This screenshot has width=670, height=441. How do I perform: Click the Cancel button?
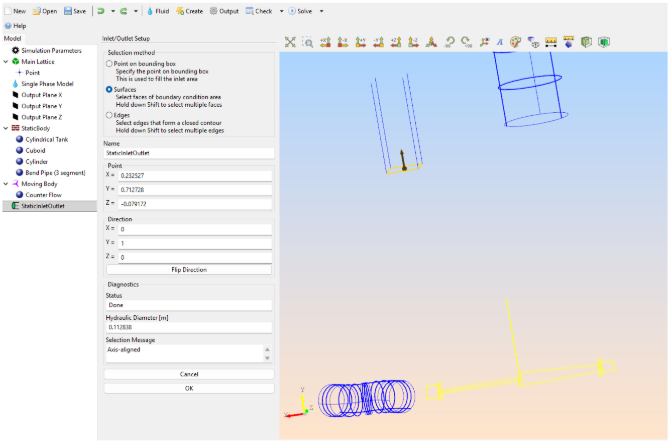[188, 374]
